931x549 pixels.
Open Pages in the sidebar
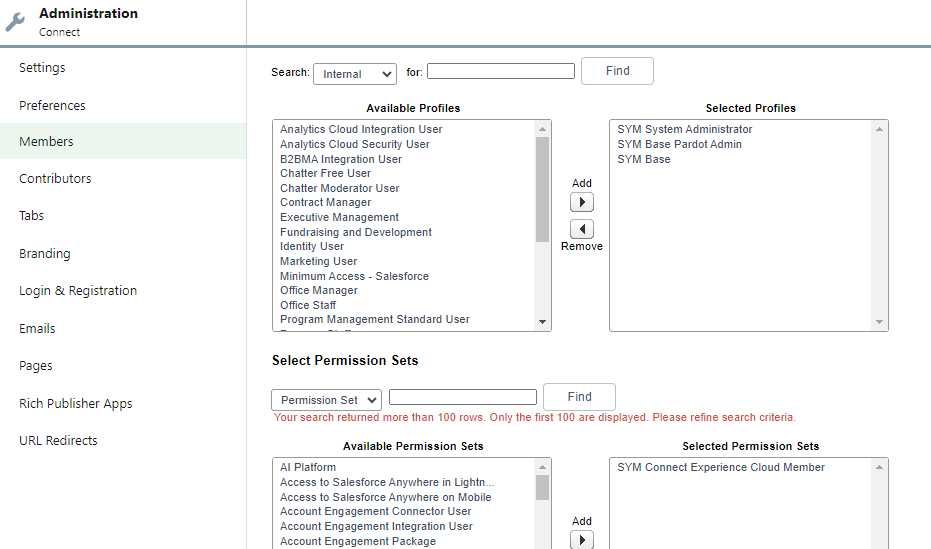point(36,366)
